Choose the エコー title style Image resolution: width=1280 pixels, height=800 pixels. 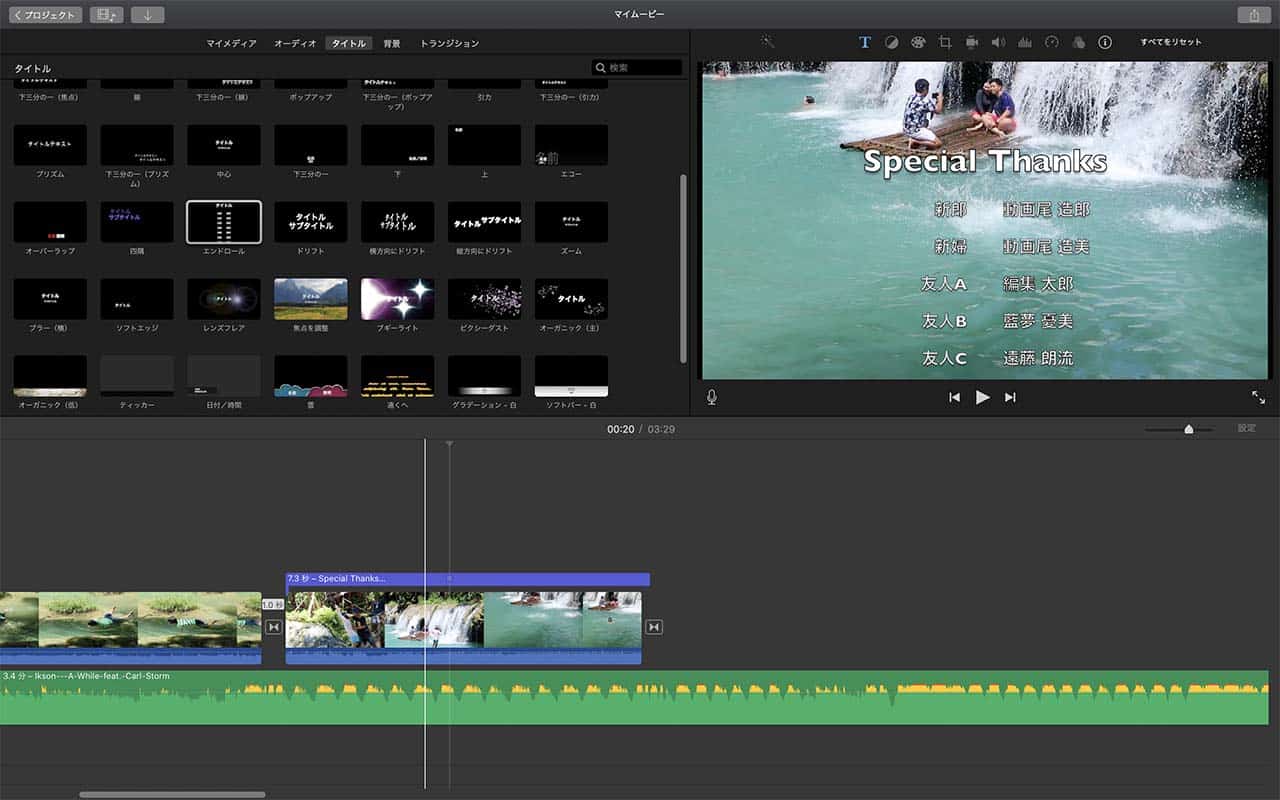571,145
